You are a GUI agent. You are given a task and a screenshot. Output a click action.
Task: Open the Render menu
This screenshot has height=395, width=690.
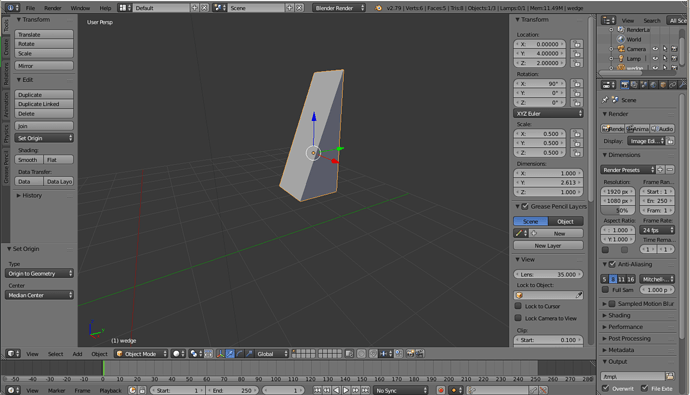(53, 8)
